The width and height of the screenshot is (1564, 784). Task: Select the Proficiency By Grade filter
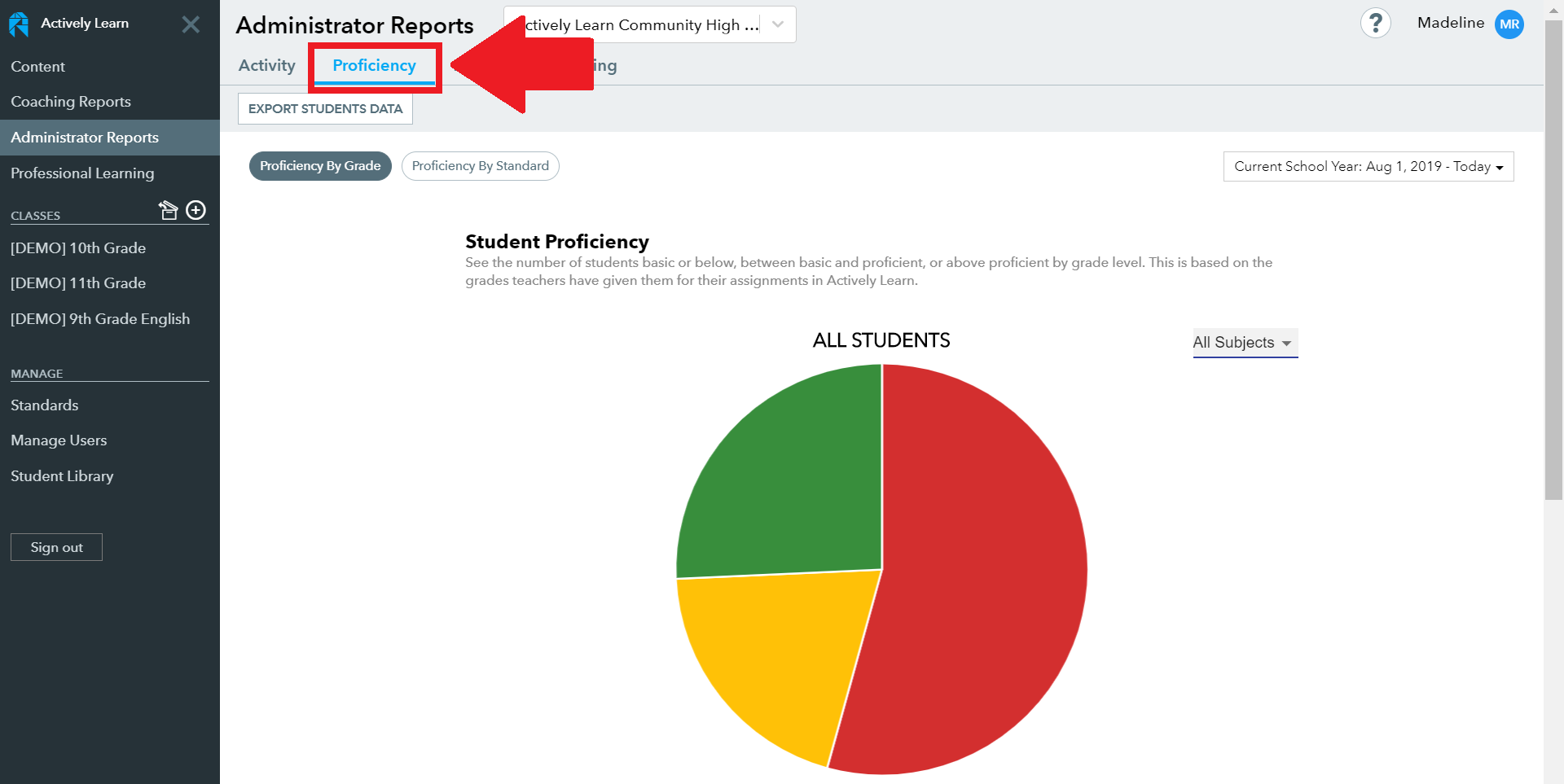pyautogui.click(x=320, y=165)
